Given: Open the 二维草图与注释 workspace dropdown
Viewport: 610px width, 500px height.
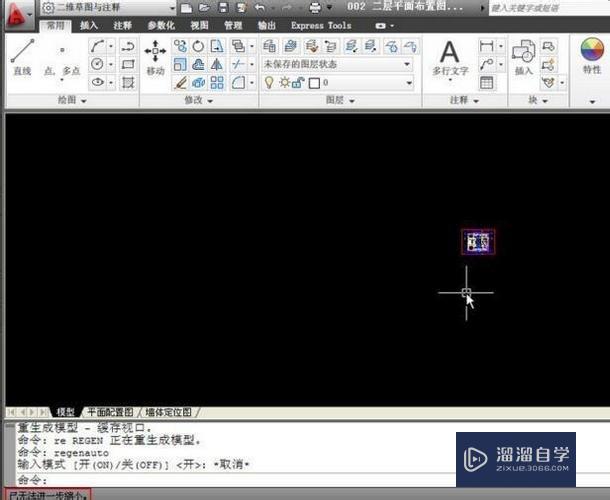Looking at the screenshot, I should click(x=107, y=7).
